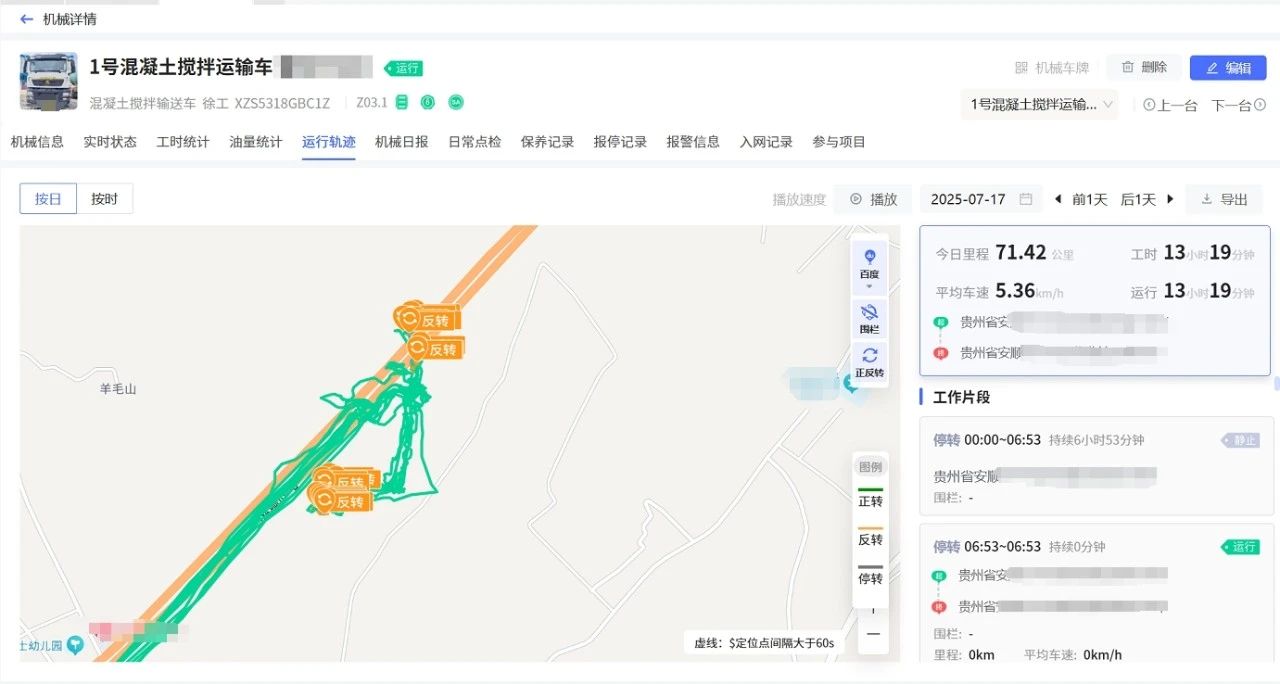Click the gray 停转 legend entry
Viewport: 1280px width, 684px height.
point(870,573)
